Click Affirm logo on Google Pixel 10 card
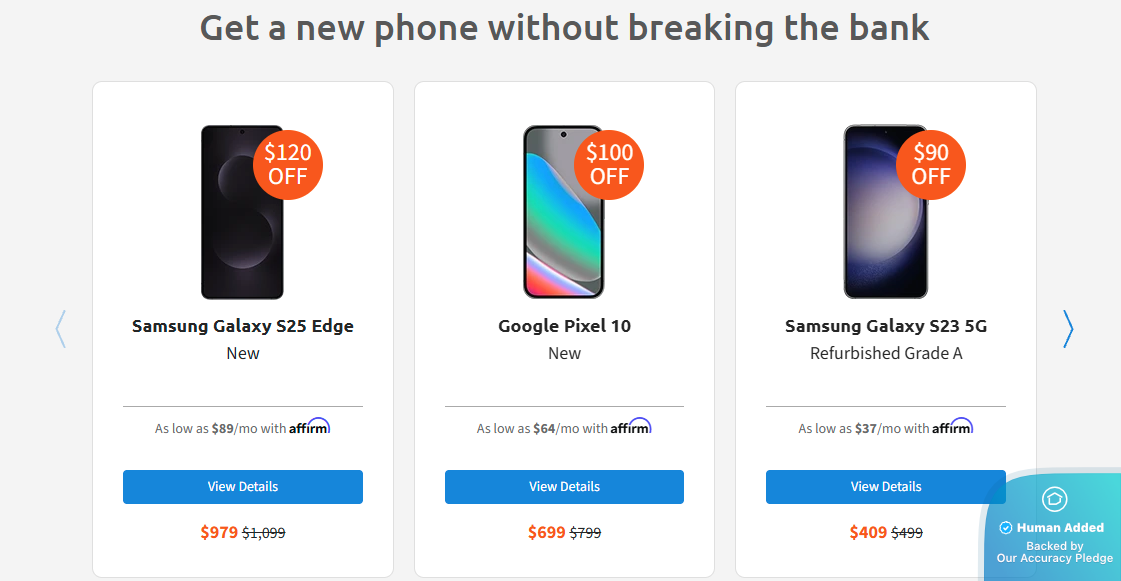The width and height of the screenshot is (1121, 581). coord(631,427)
